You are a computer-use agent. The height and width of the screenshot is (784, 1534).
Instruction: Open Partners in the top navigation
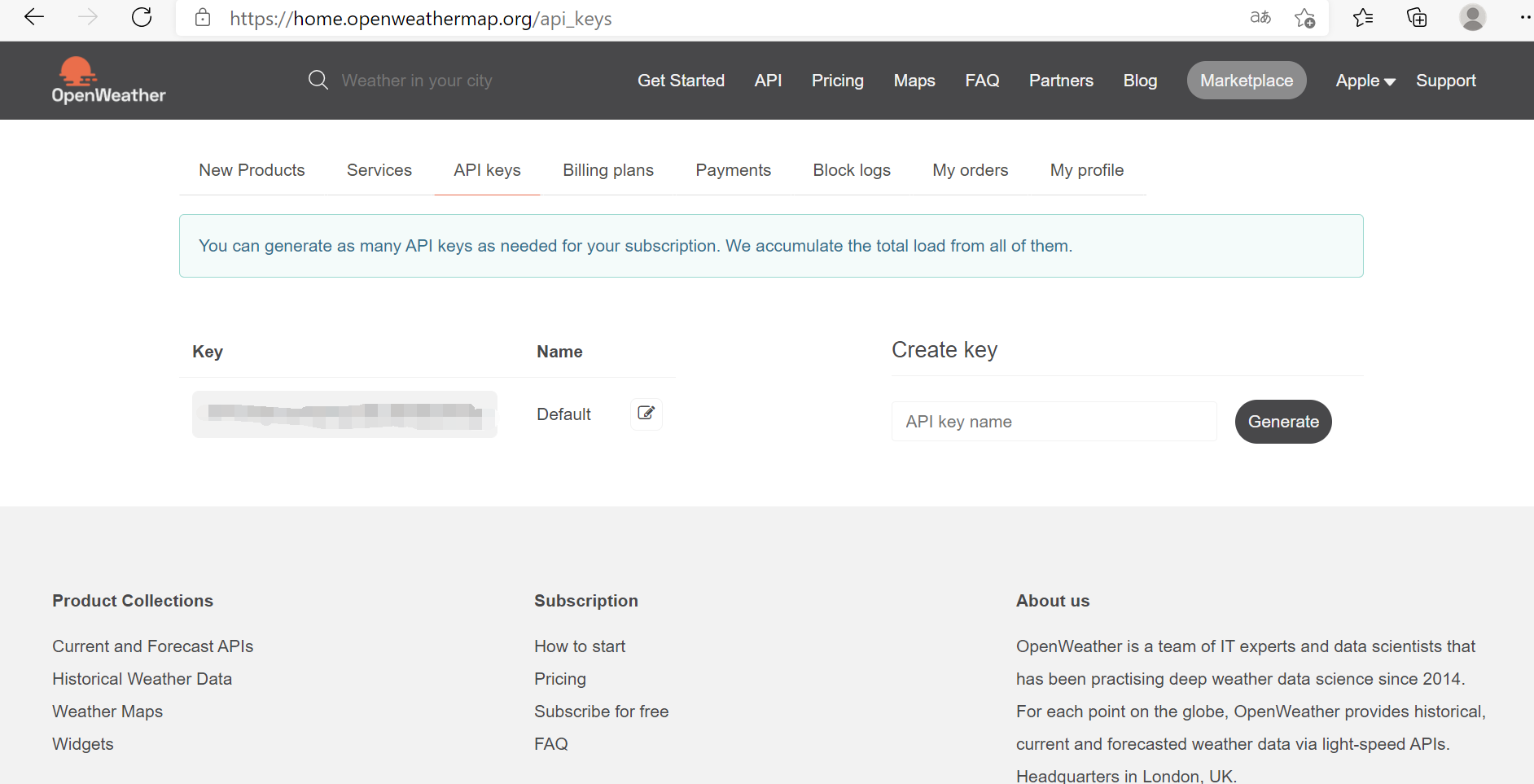coord(1061,81)
